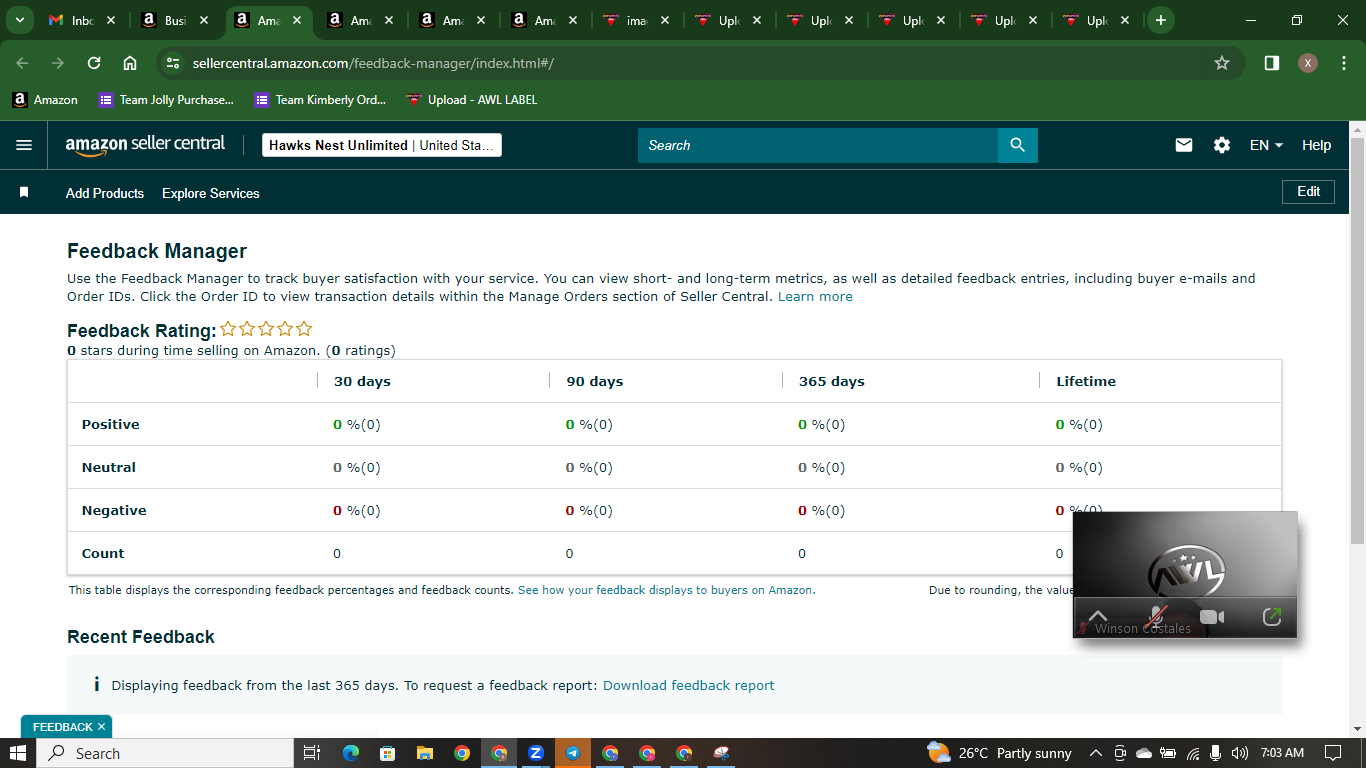Viewport: 1366px width, 768px height.
Task: Open the Hawks Nest Unlimited account switcher
Action: click(x=381, y=145)
